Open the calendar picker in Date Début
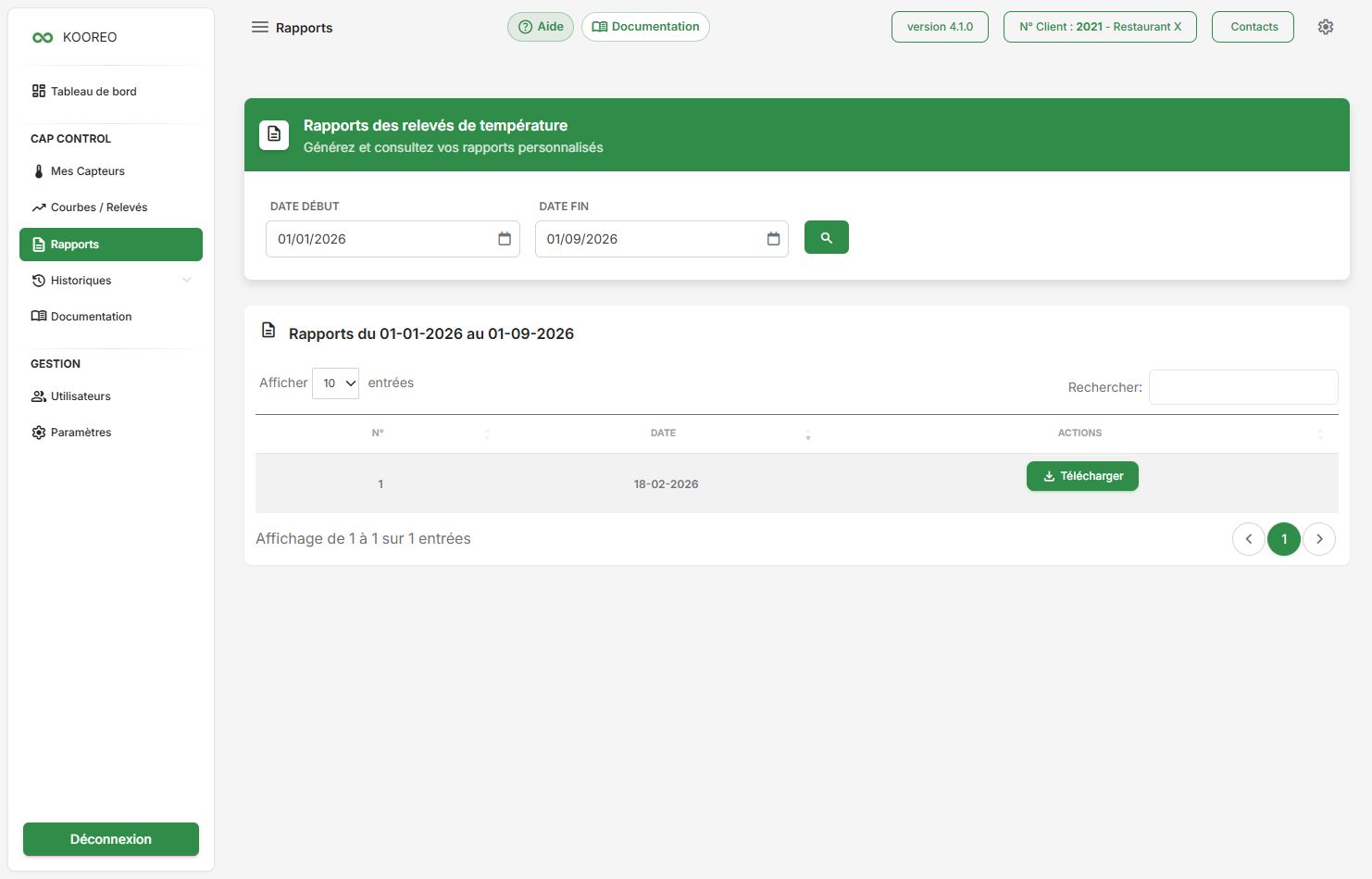1372x879 pixels. 505,239
